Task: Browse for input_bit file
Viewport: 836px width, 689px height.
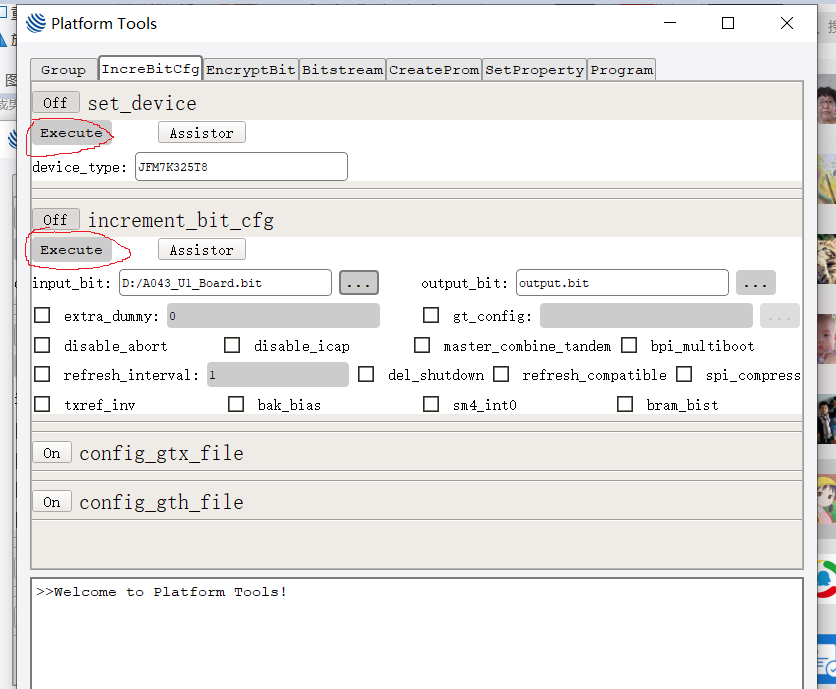Action: click(359, 283)
